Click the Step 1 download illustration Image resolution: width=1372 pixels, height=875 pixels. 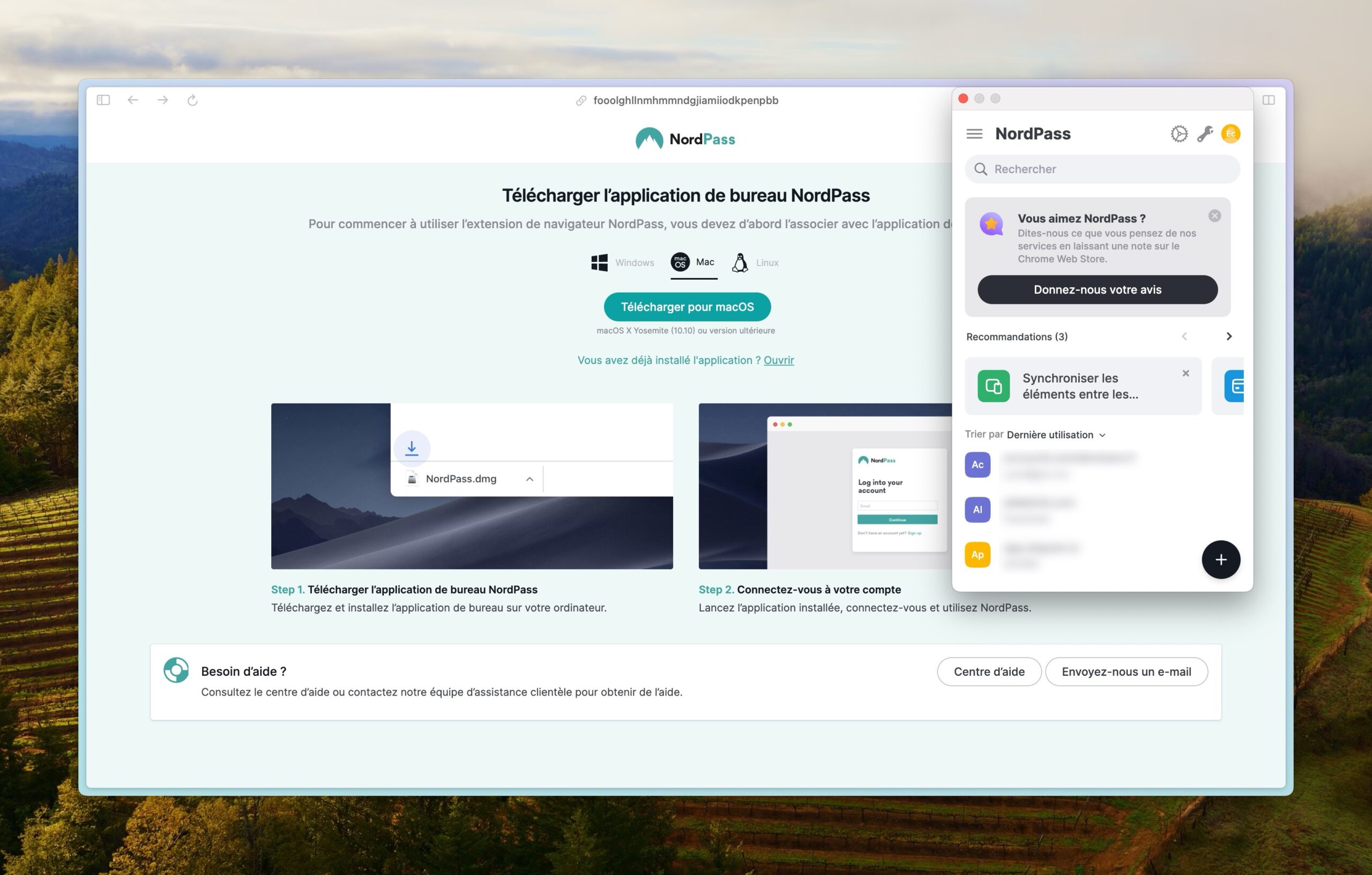tap(472, 486)
